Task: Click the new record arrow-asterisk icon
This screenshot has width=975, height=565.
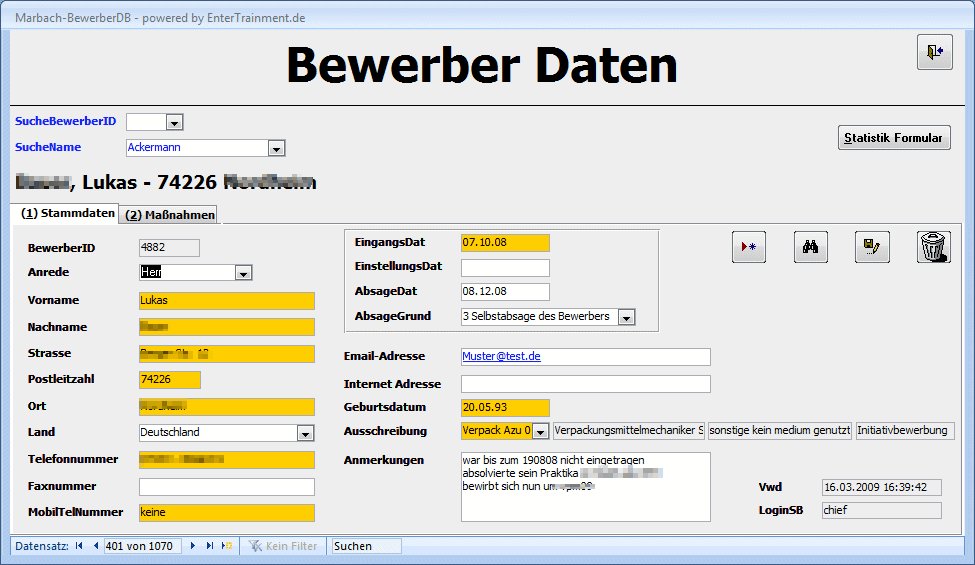Action: click(749, 247)
